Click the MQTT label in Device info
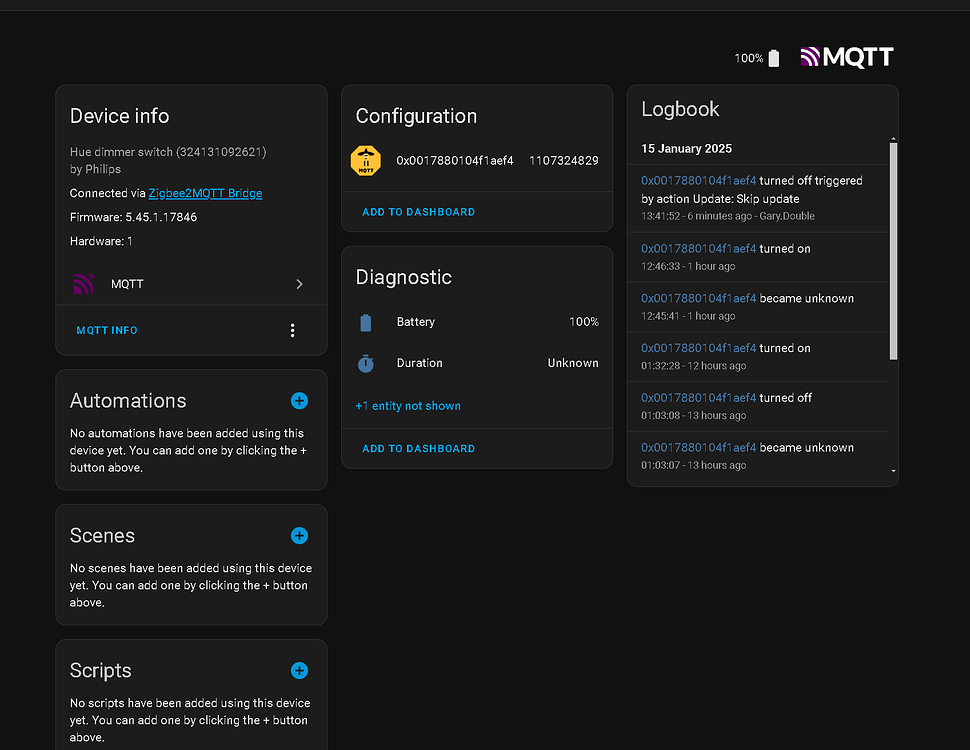 pyautogui.click(x=127, y=284)
